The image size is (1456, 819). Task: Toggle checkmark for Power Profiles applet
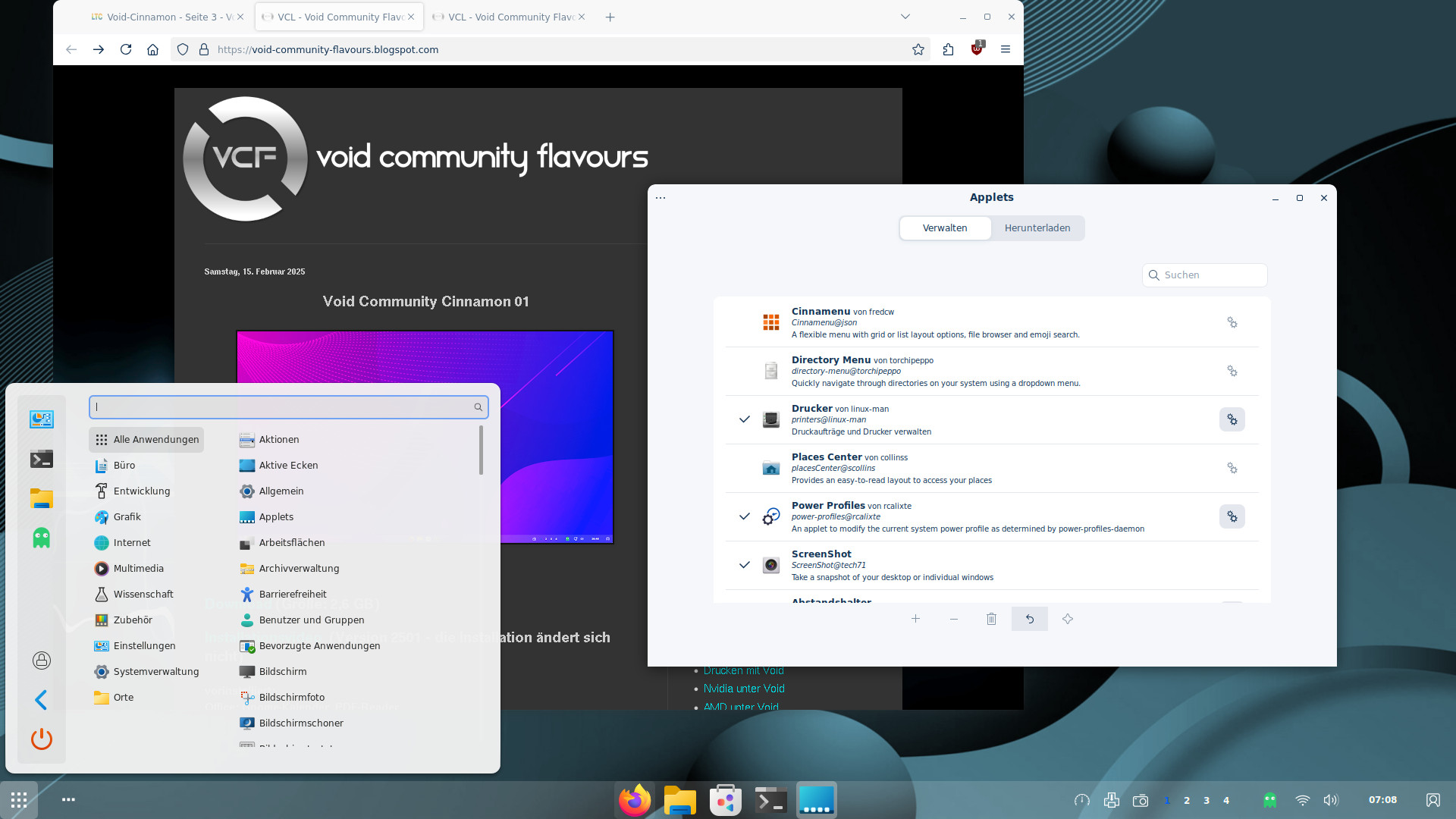click(745, 516)
